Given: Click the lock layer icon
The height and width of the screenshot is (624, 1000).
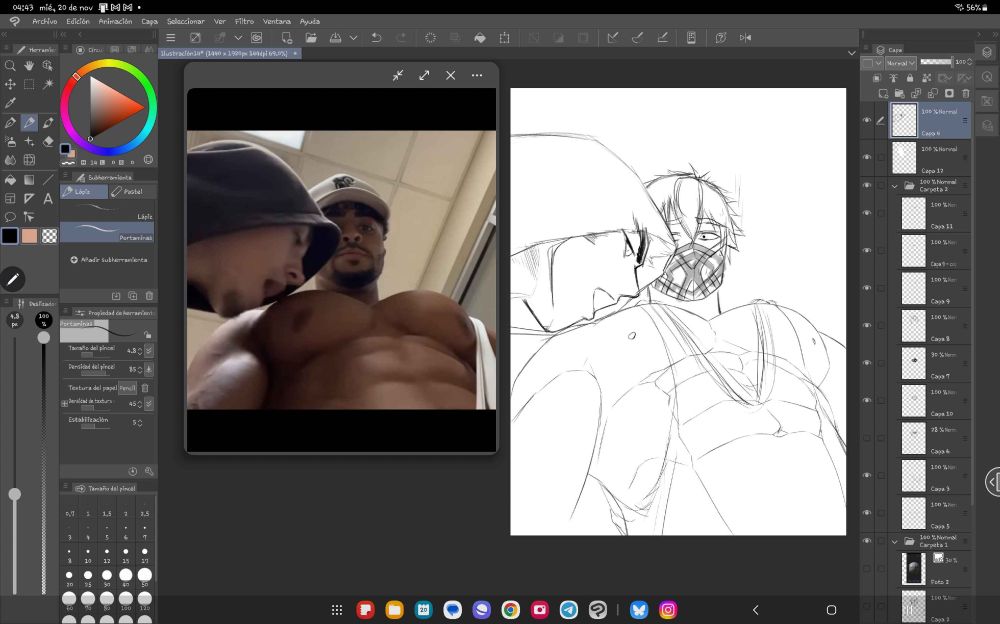Looking at the screenshot, I should pyautogui.click(x=910, y=78).
